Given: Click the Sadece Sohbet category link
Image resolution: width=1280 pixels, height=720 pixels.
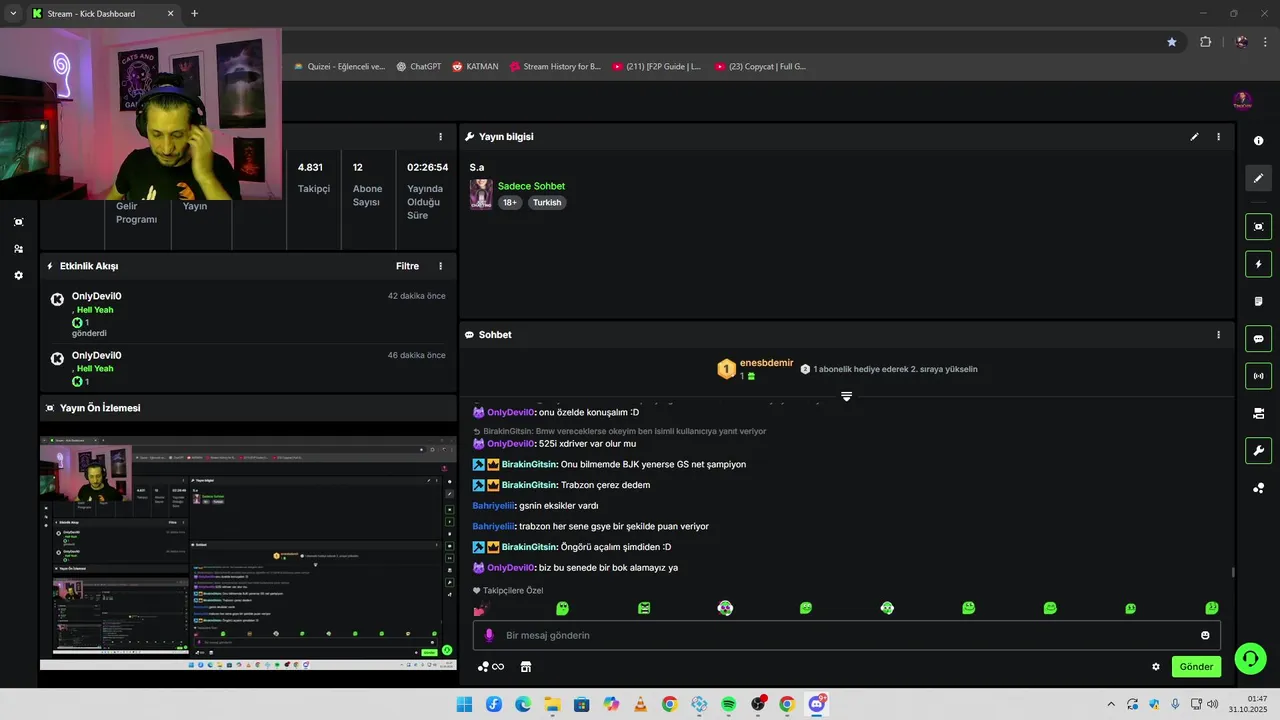Looking at the screenshot, I should tap(531, 186).
